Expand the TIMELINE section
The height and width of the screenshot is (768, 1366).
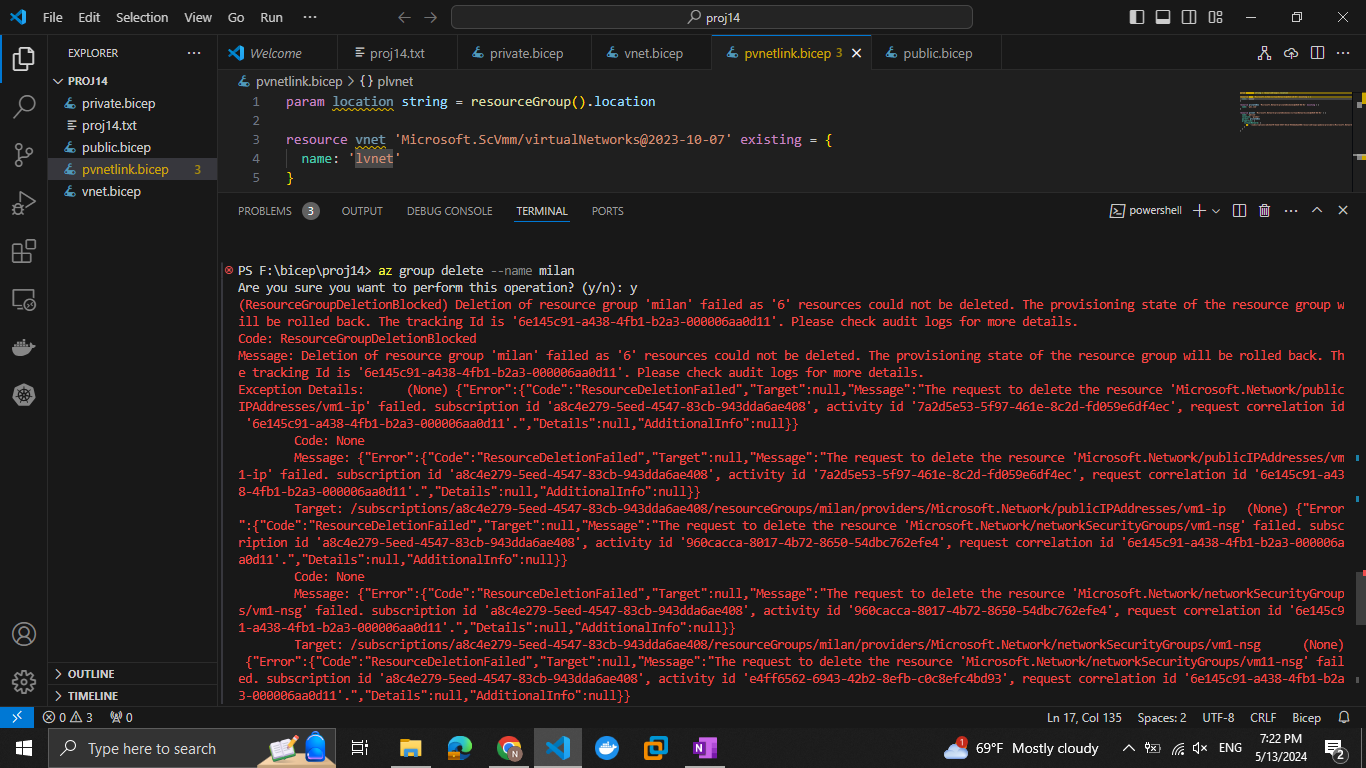pyautogui.click(x=92, y=696)
